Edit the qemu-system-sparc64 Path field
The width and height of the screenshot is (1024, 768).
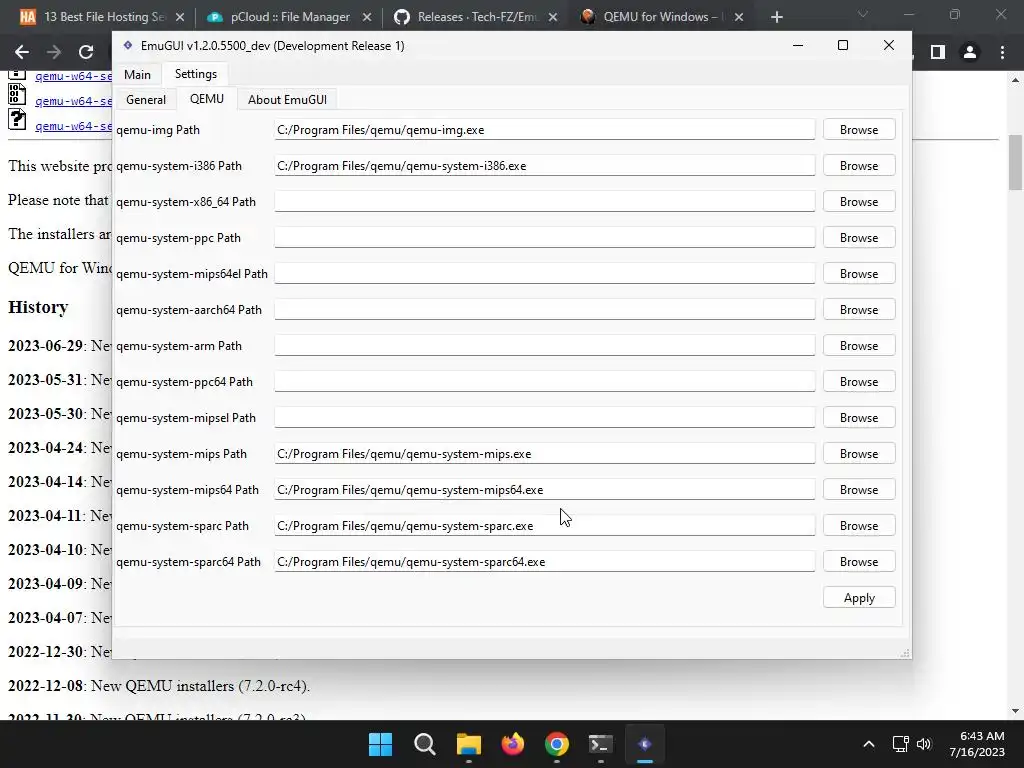click(545, 560)
